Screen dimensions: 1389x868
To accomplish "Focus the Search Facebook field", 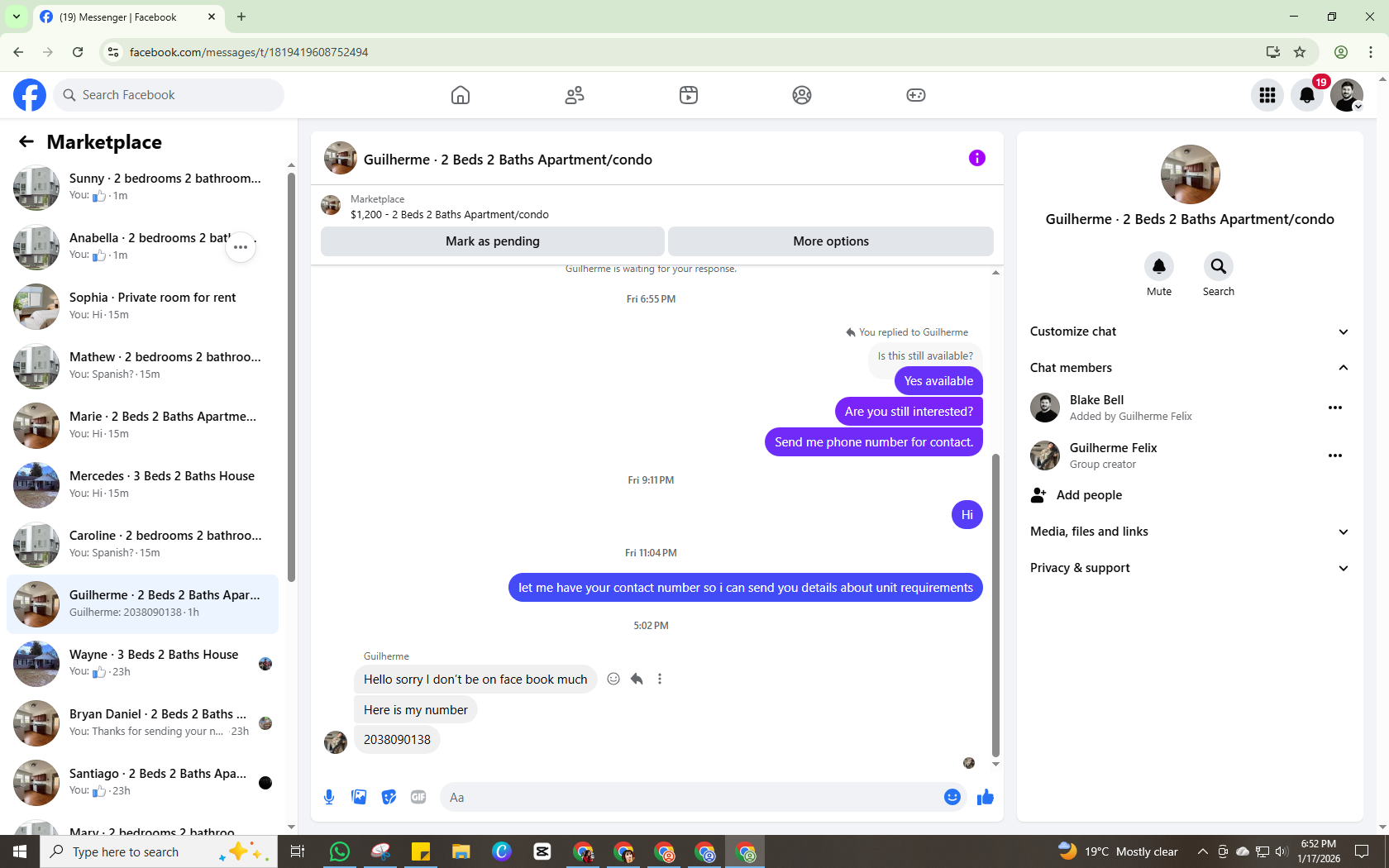I will click(169, 95).
